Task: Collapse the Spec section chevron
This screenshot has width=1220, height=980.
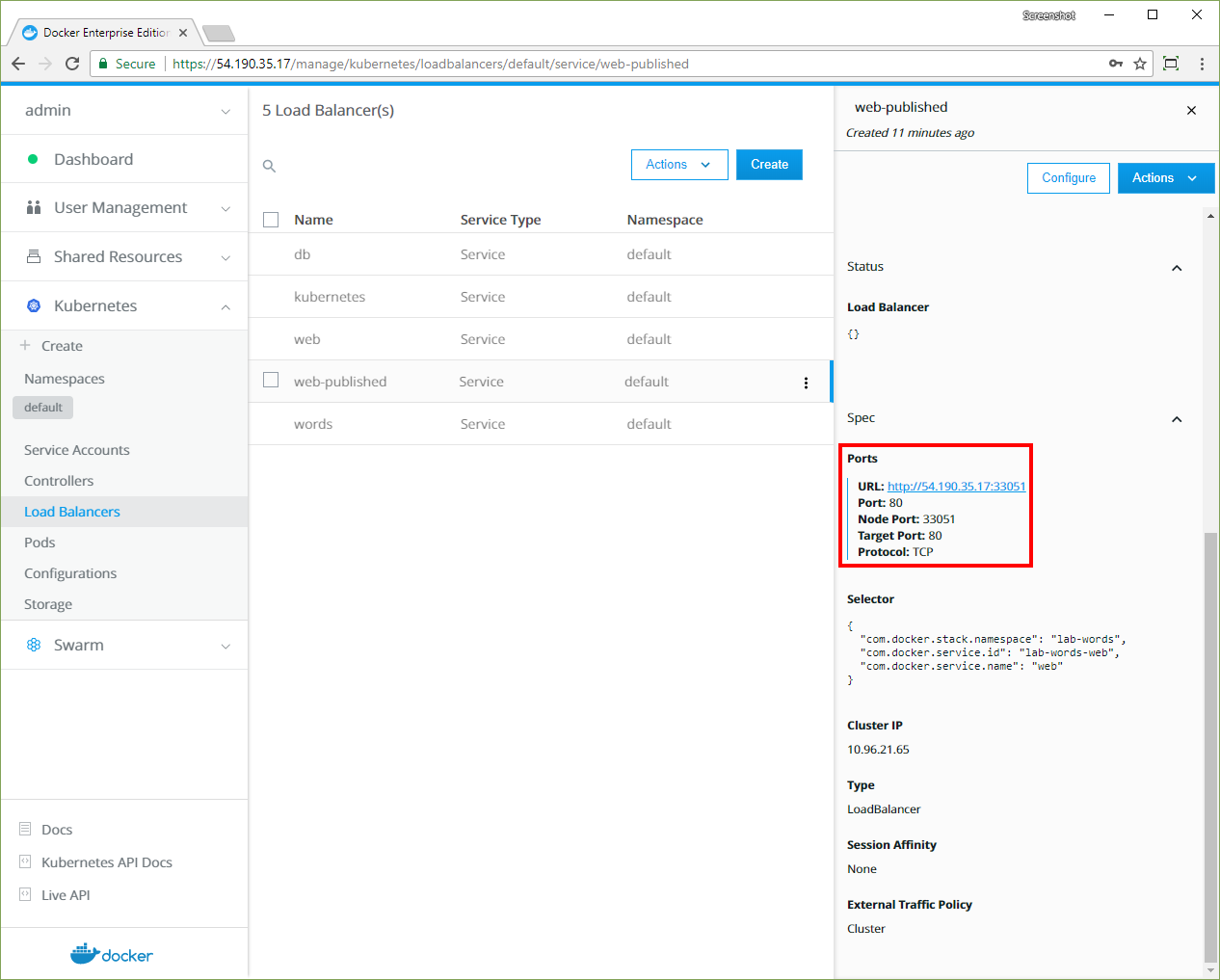Action: click(x=1177, y=419)
